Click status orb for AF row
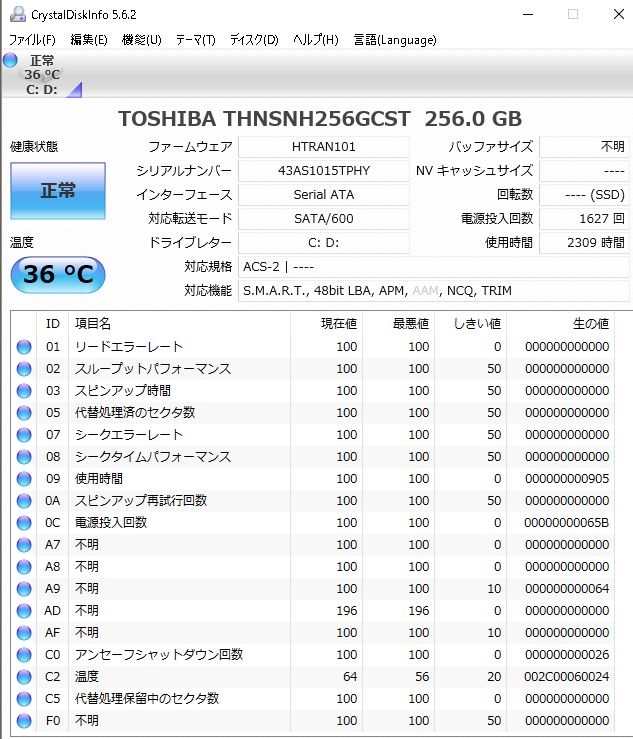The image size is (633, 739). pyautogui.click(x=24, y=633)
